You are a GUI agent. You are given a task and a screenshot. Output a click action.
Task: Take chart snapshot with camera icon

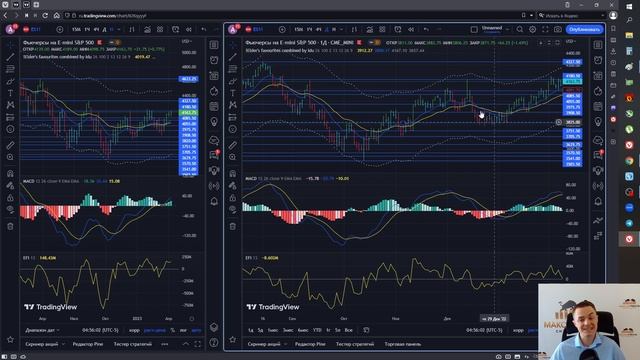558,29
